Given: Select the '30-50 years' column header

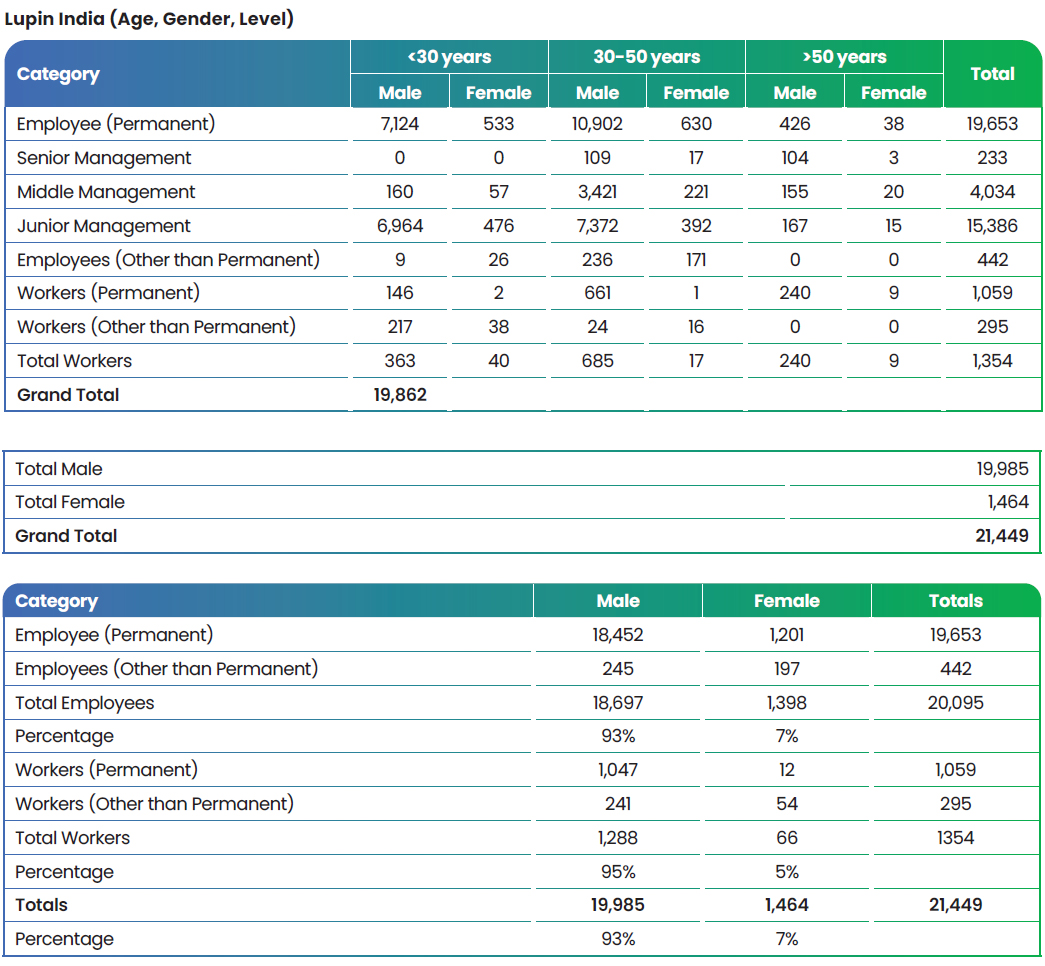Looking at the screenshot, I should (646, 57).
